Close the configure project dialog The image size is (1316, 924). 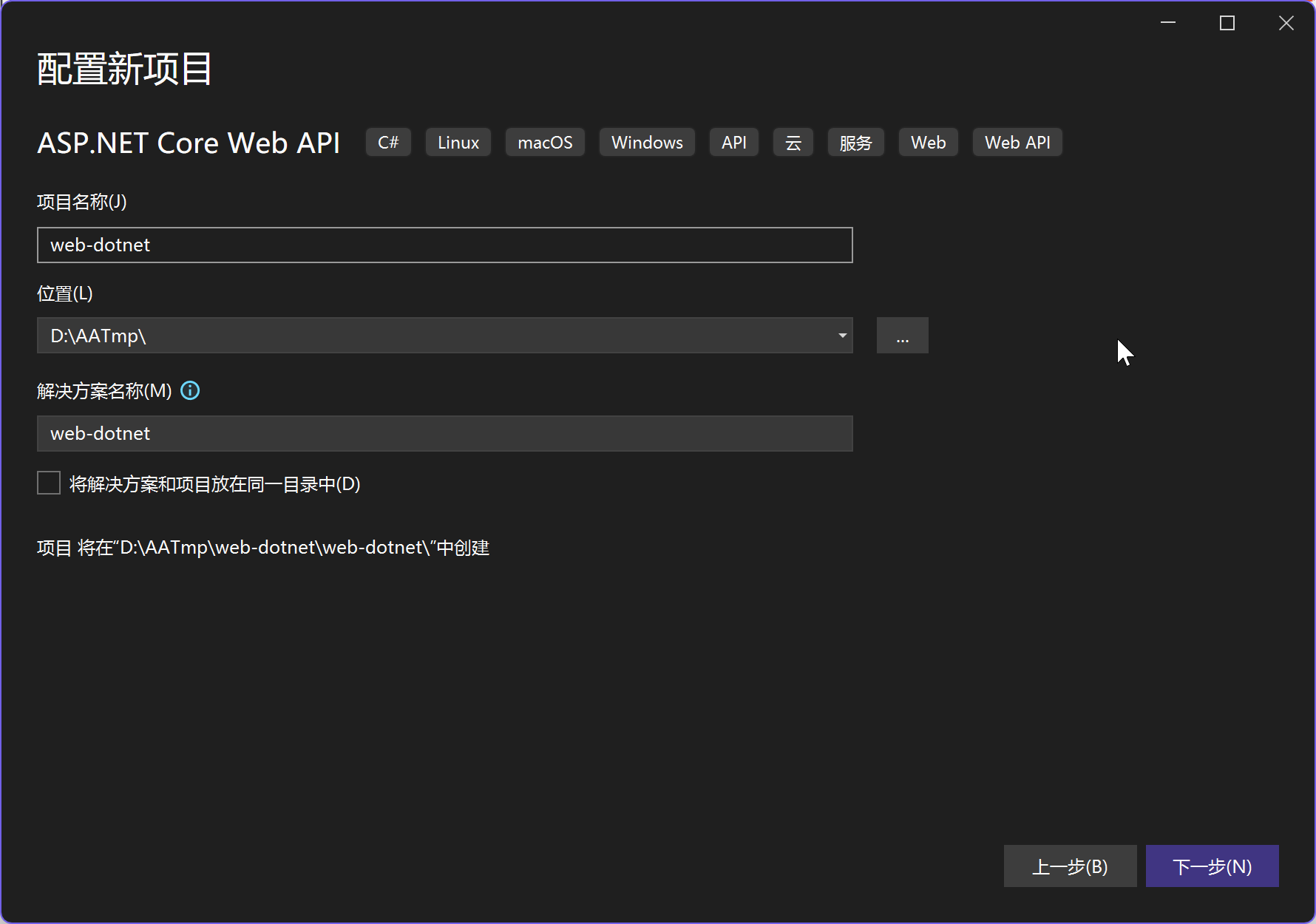[x=1286, y=23]
